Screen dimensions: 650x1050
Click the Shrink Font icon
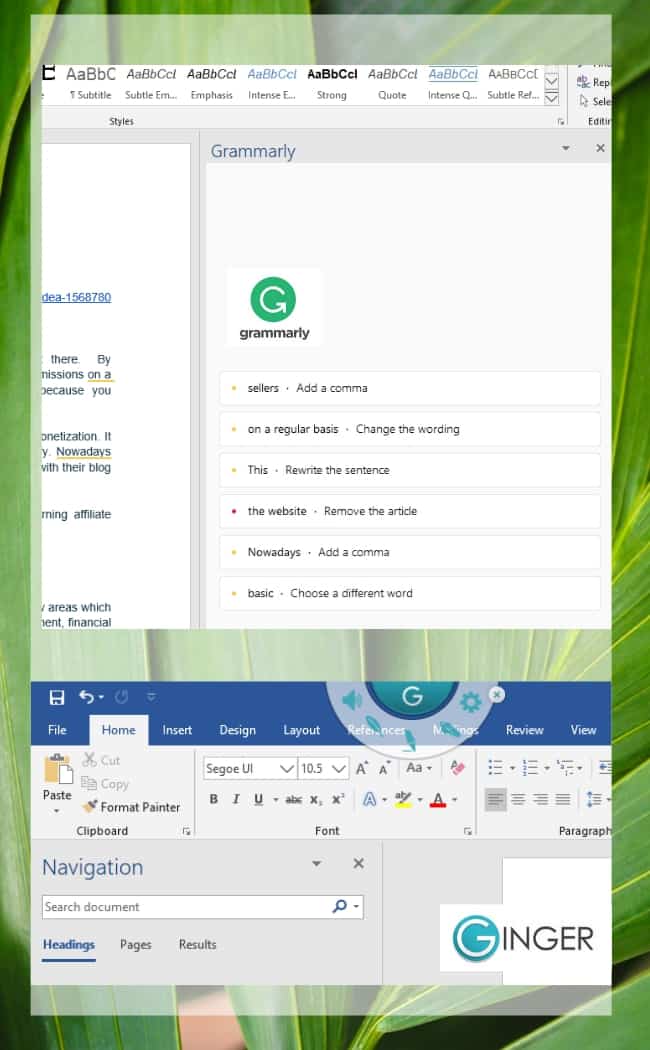pos(384,768)
